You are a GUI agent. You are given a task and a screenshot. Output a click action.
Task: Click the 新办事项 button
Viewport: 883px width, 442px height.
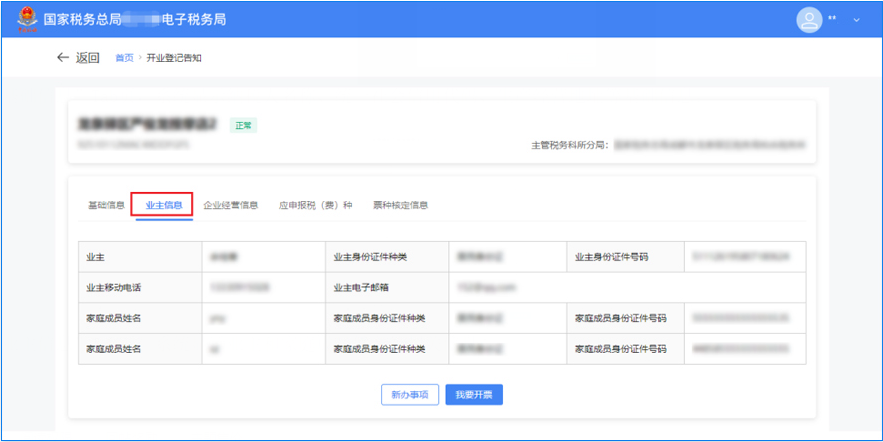coord(410,395)
